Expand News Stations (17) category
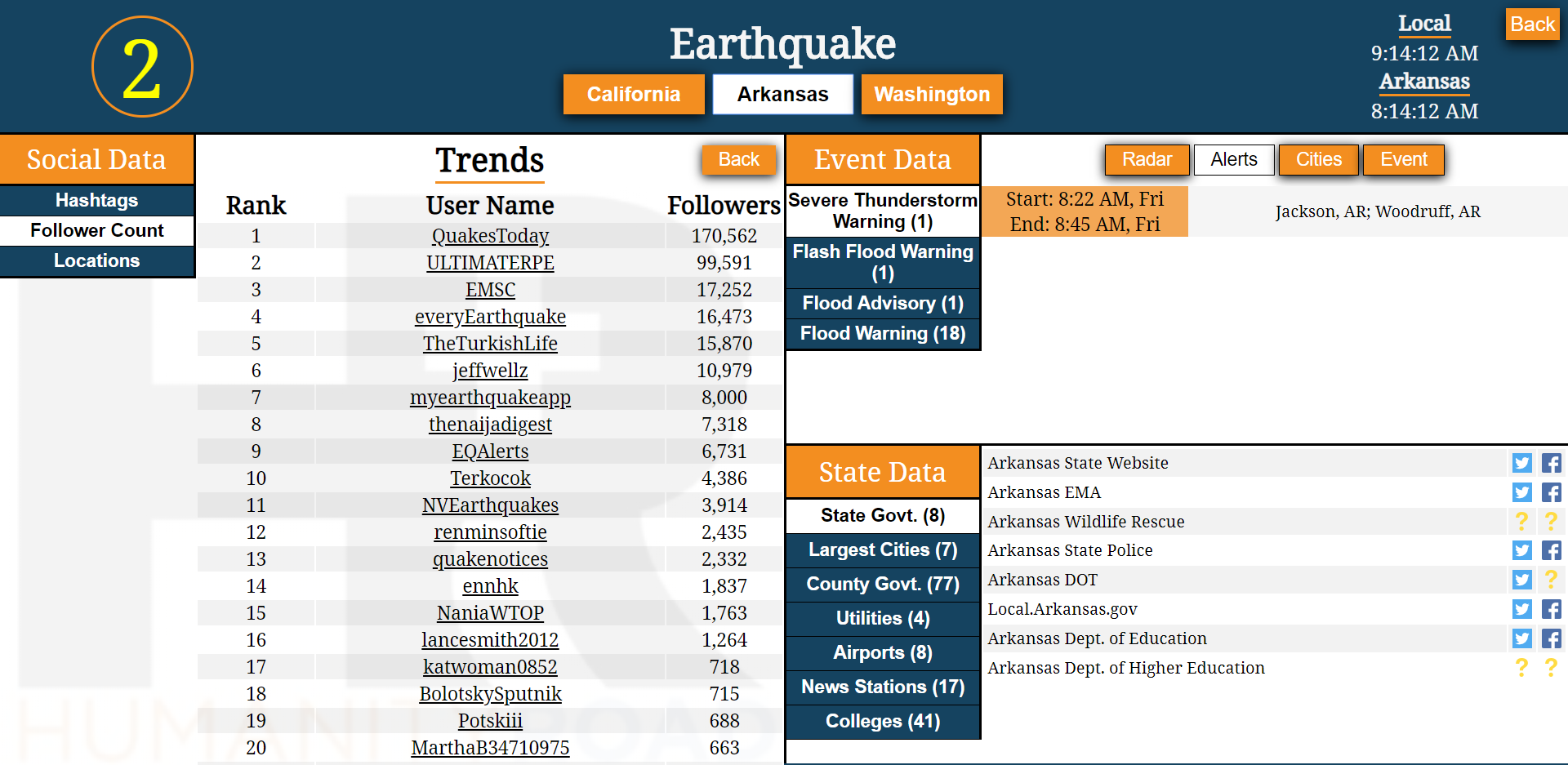 coord(882,687)
